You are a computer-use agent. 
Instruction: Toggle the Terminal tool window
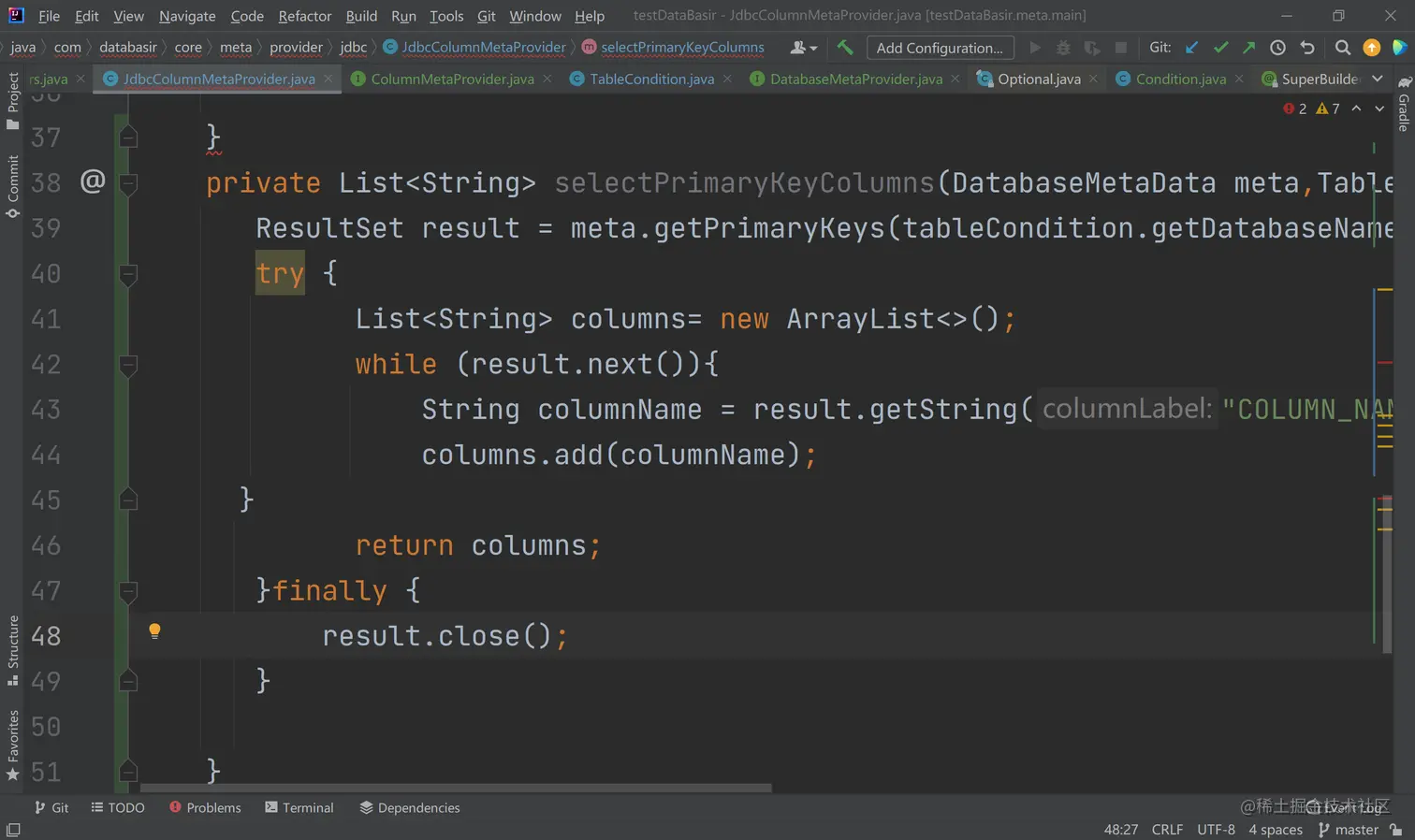299,807
